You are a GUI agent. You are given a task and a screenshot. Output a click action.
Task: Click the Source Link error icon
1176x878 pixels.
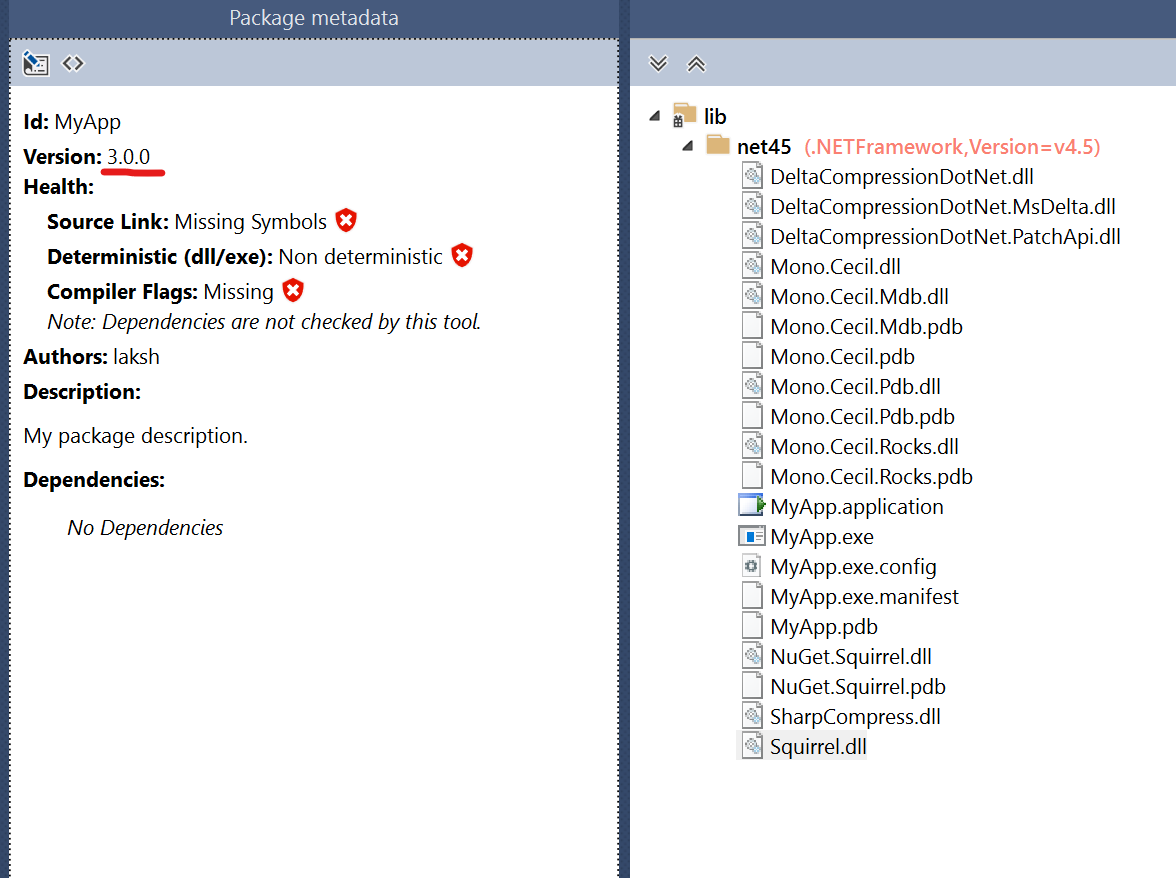point(346,221)
